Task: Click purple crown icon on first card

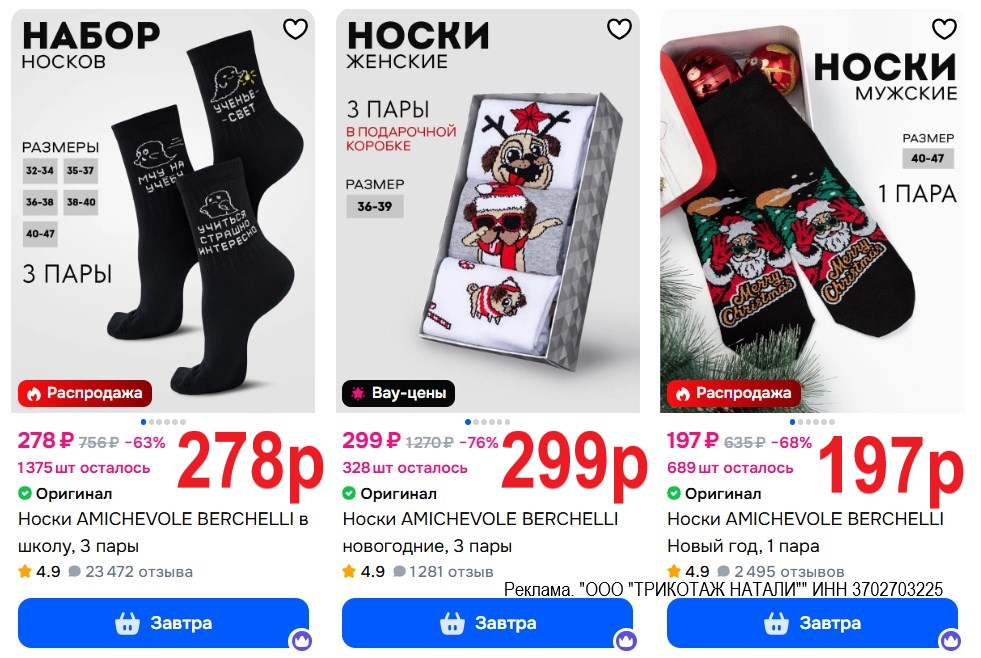Action: click(x=301, y=640)
